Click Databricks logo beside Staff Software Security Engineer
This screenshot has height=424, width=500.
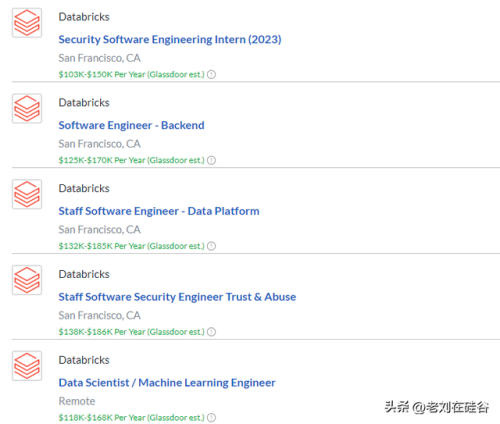point(27,280)
